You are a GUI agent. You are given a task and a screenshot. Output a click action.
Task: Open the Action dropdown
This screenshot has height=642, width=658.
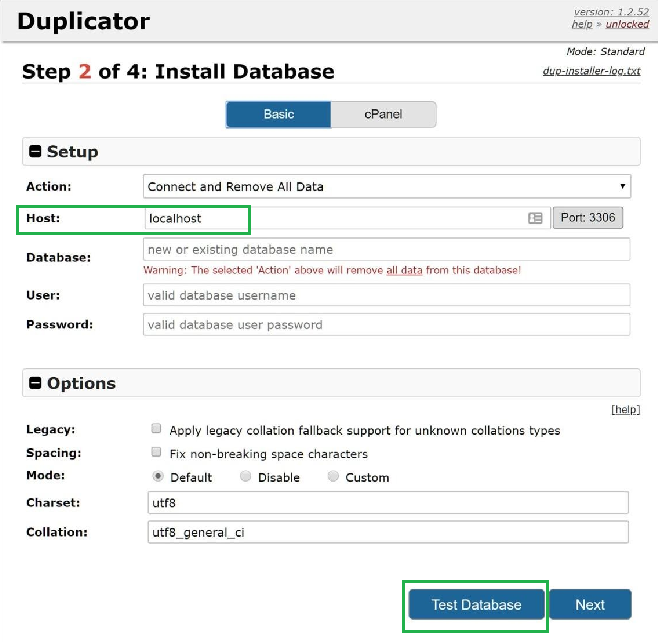[386, 186]
